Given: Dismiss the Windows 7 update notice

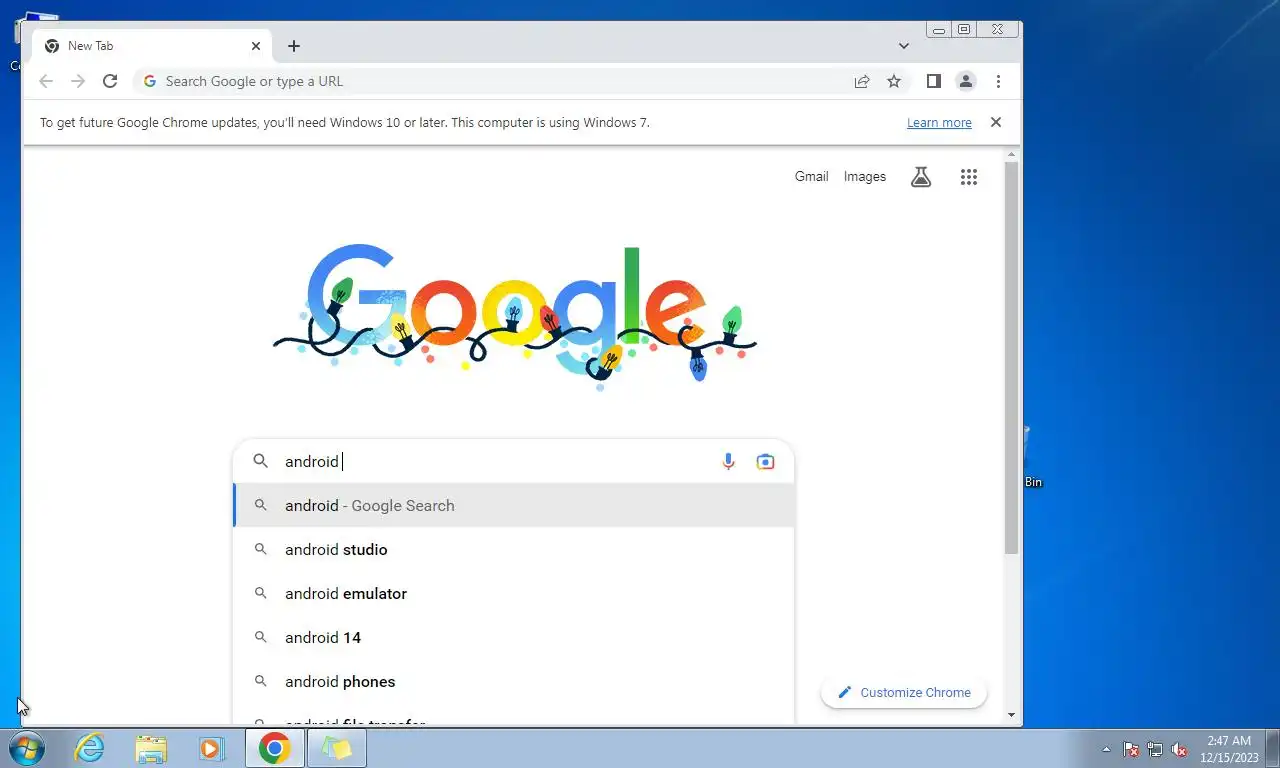Looking at the screenshot, I should point(995,122).
